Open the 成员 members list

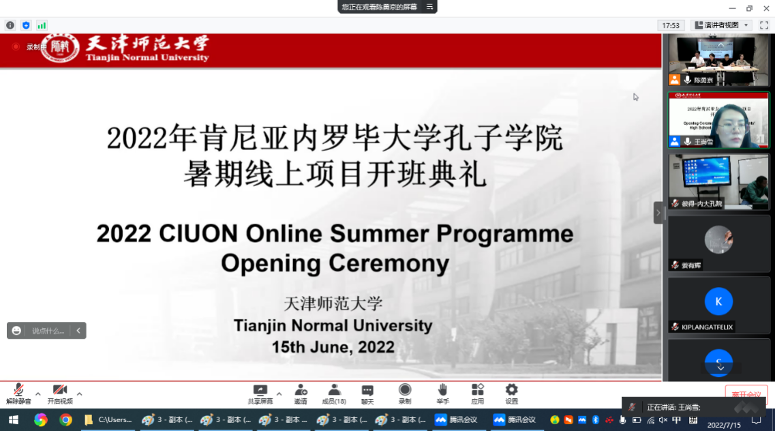334,390
